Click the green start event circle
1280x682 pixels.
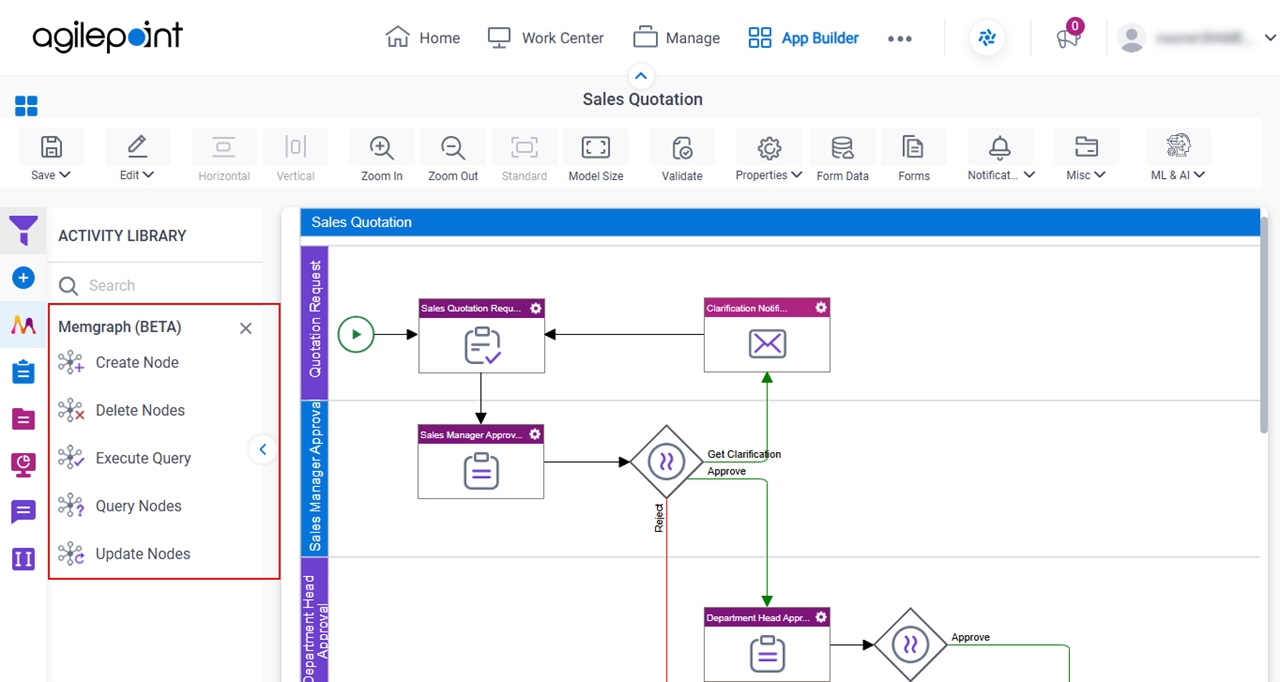pos(356,334)
